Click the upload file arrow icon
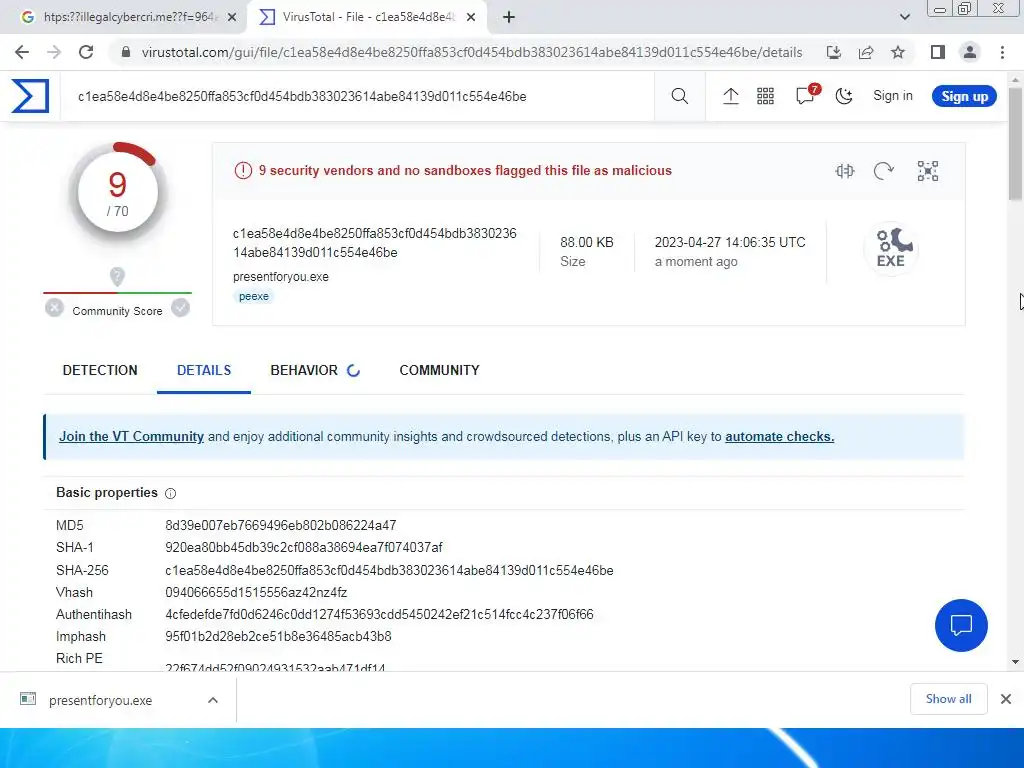This screenshot has height=768, width=1024. (x=731, y=96)
